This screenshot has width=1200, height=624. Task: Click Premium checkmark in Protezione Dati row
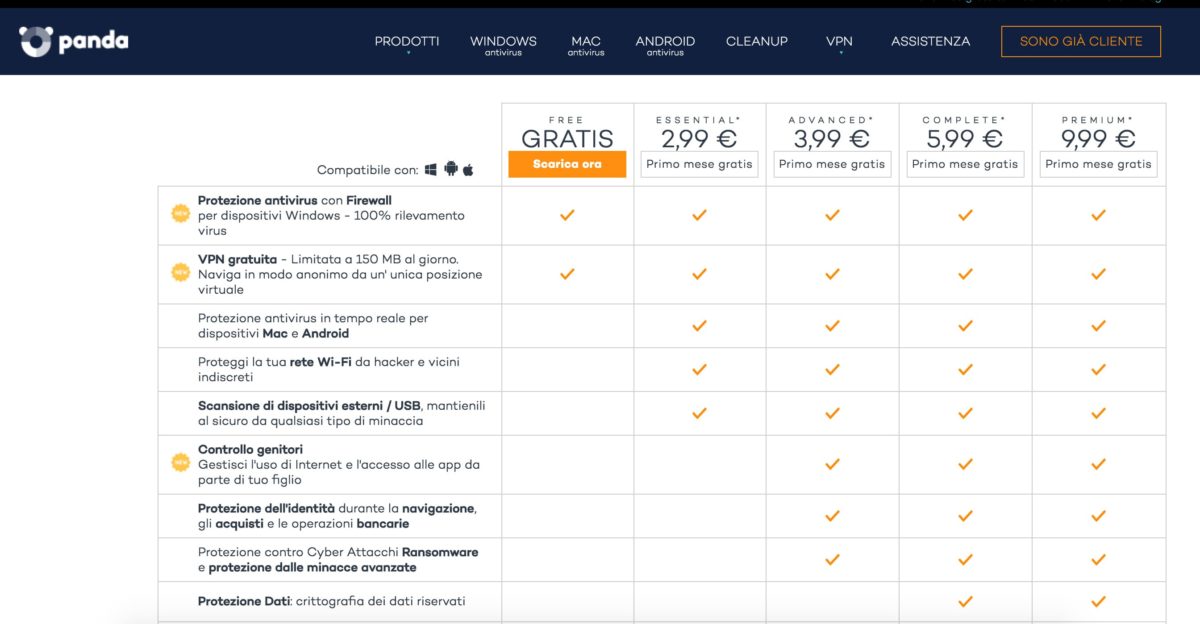pos(1098,601)
